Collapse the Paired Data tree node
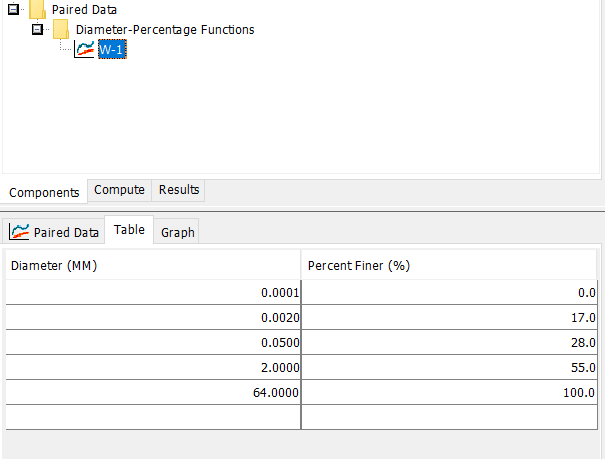This screenshot has width=606, height=459. pyautogui.click(x=13, y=10)
